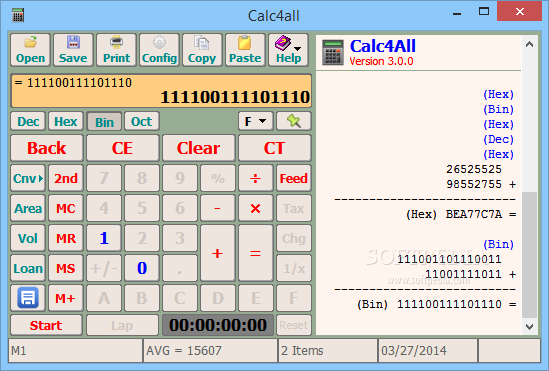
Task: Pin the calculator window on top
Action: coord(293,121)
